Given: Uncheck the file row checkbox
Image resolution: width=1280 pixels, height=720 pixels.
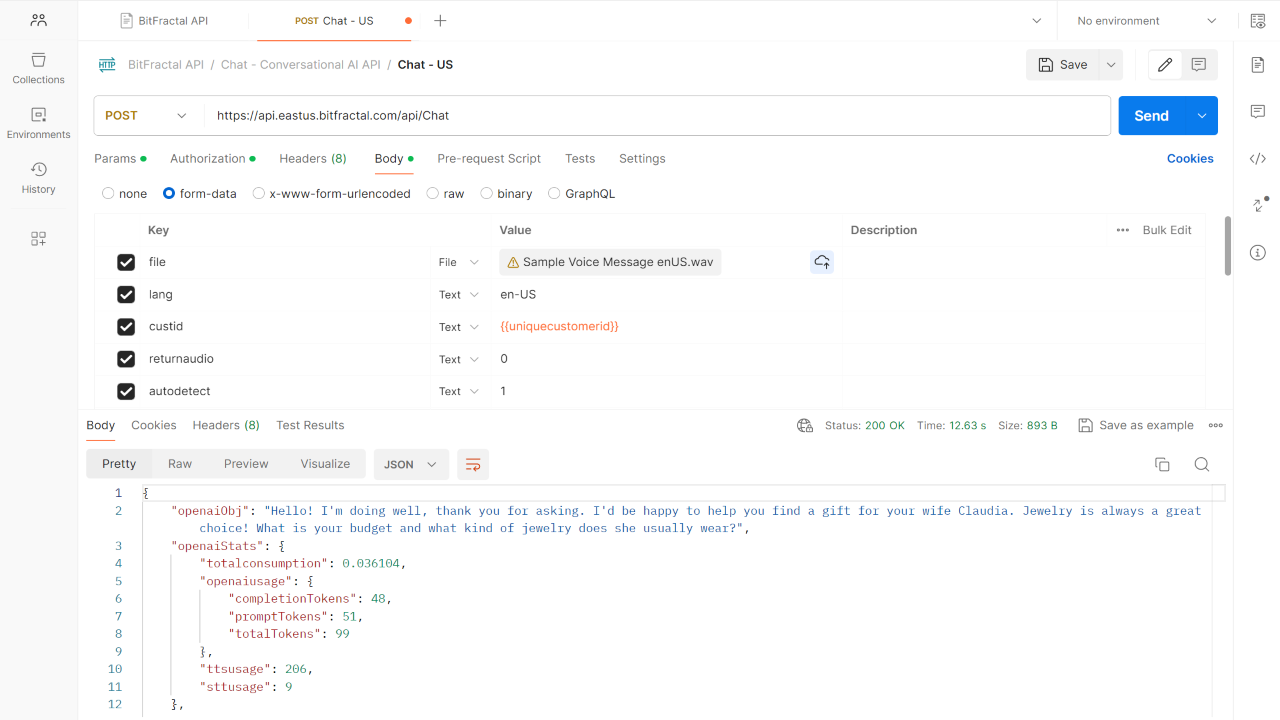Looking at the screenshot, I should click(126, 262).
